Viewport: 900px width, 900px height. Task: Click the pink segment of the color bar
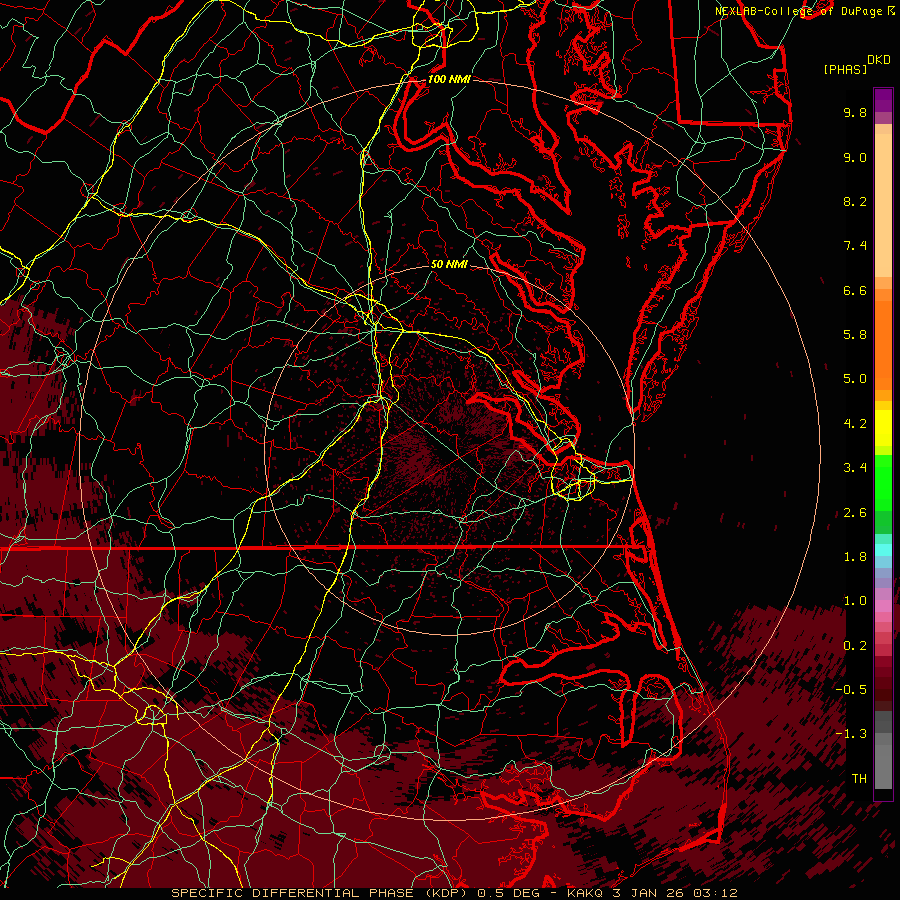[x=883, y=606]
